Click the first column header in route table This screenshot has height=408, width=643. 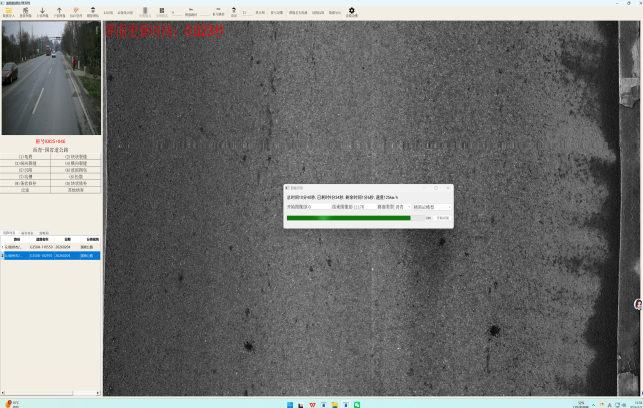pyautogui.click(x=17, y=239)
